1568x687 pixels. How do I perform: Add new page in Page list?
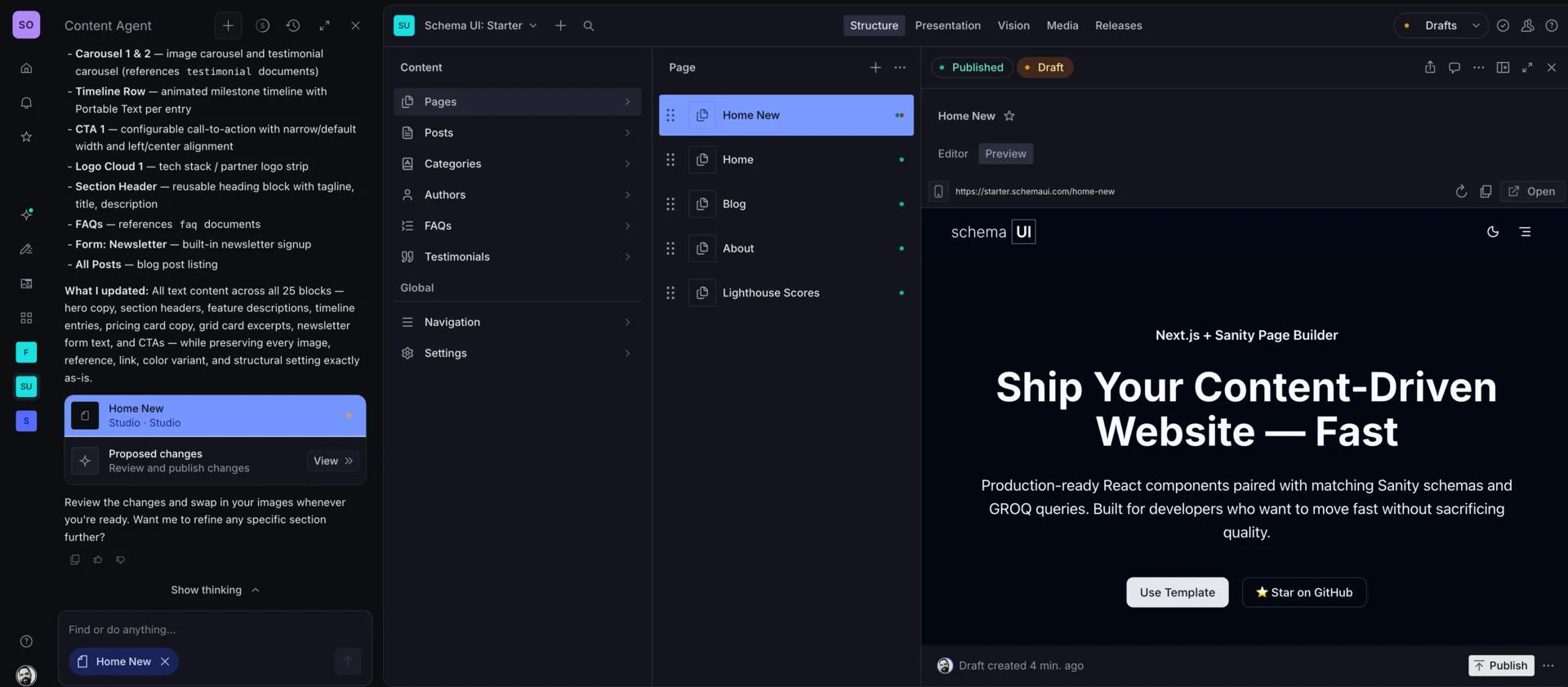[875, 67]
